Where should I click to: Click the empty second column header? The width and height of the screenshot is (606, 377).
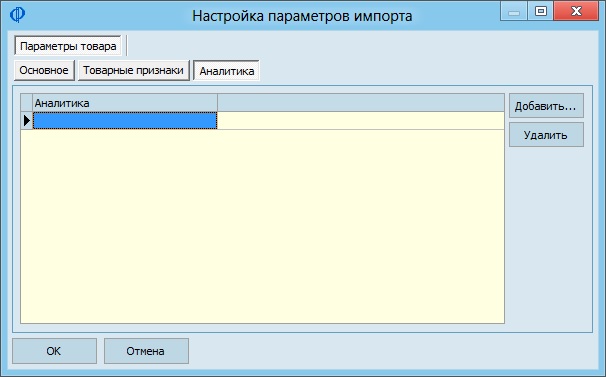pos(361,103)
